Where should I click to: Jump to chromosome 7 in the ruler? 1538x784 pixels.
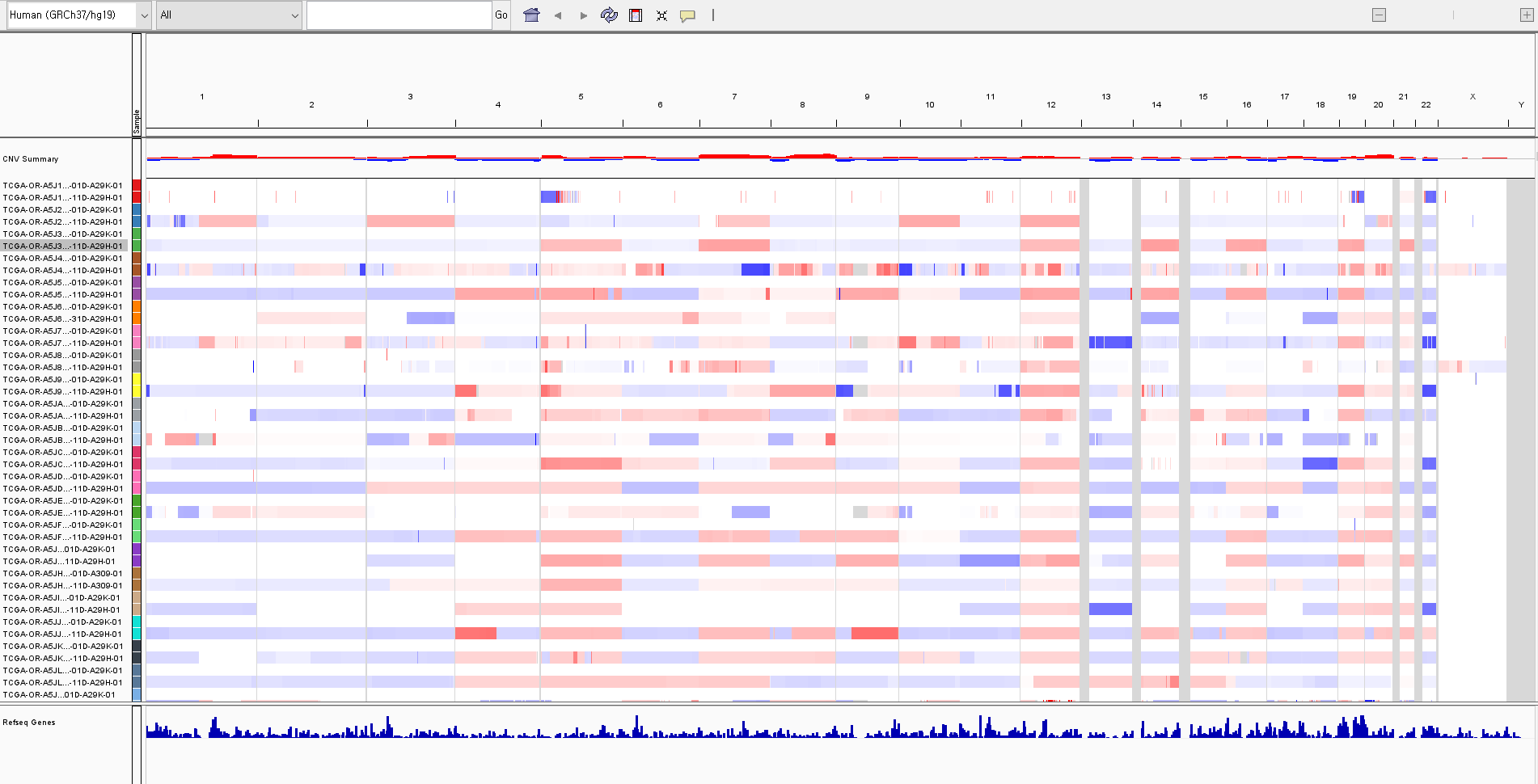coord(734,97)
